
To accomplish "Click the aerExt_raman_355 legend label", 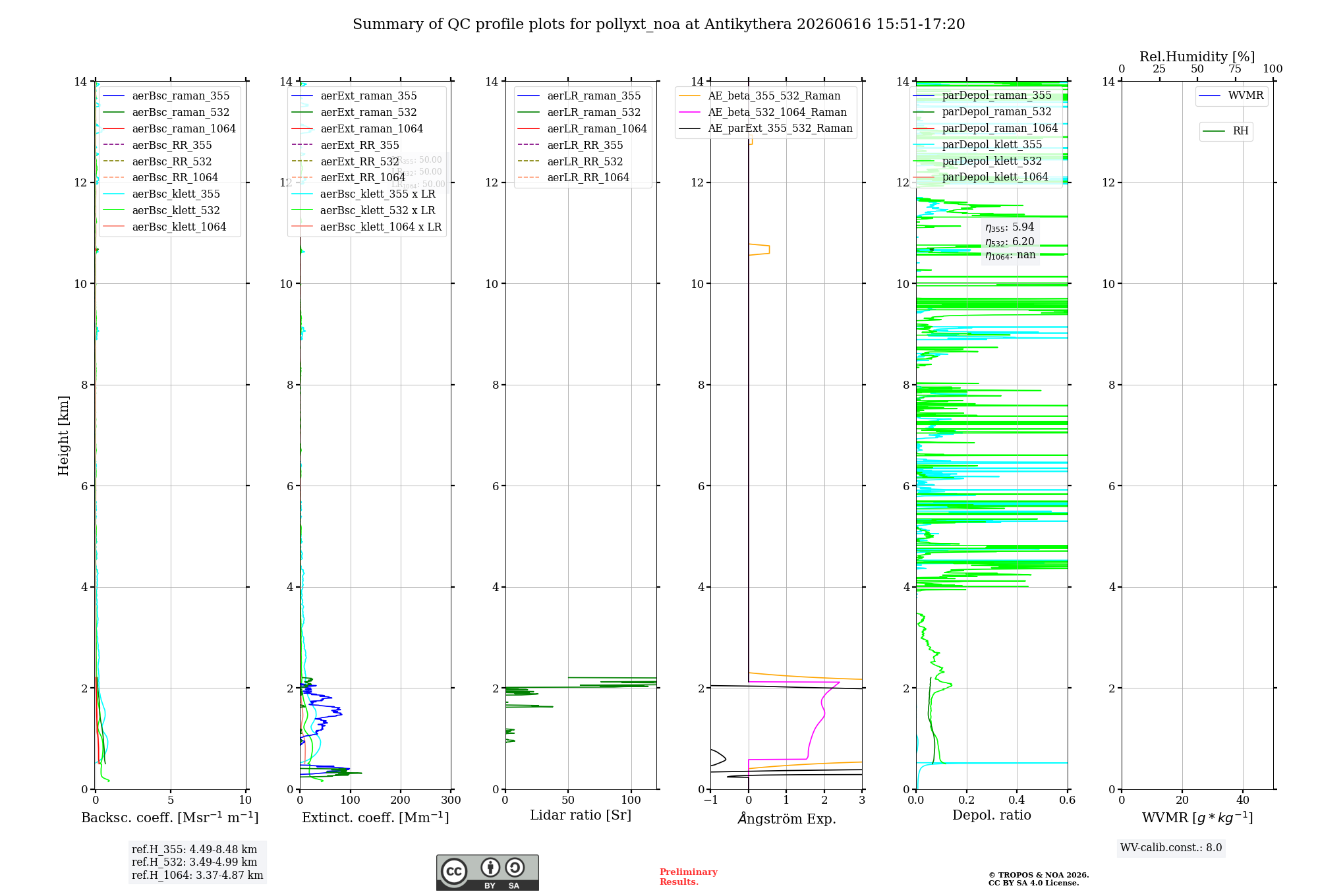I will [368, 96].
